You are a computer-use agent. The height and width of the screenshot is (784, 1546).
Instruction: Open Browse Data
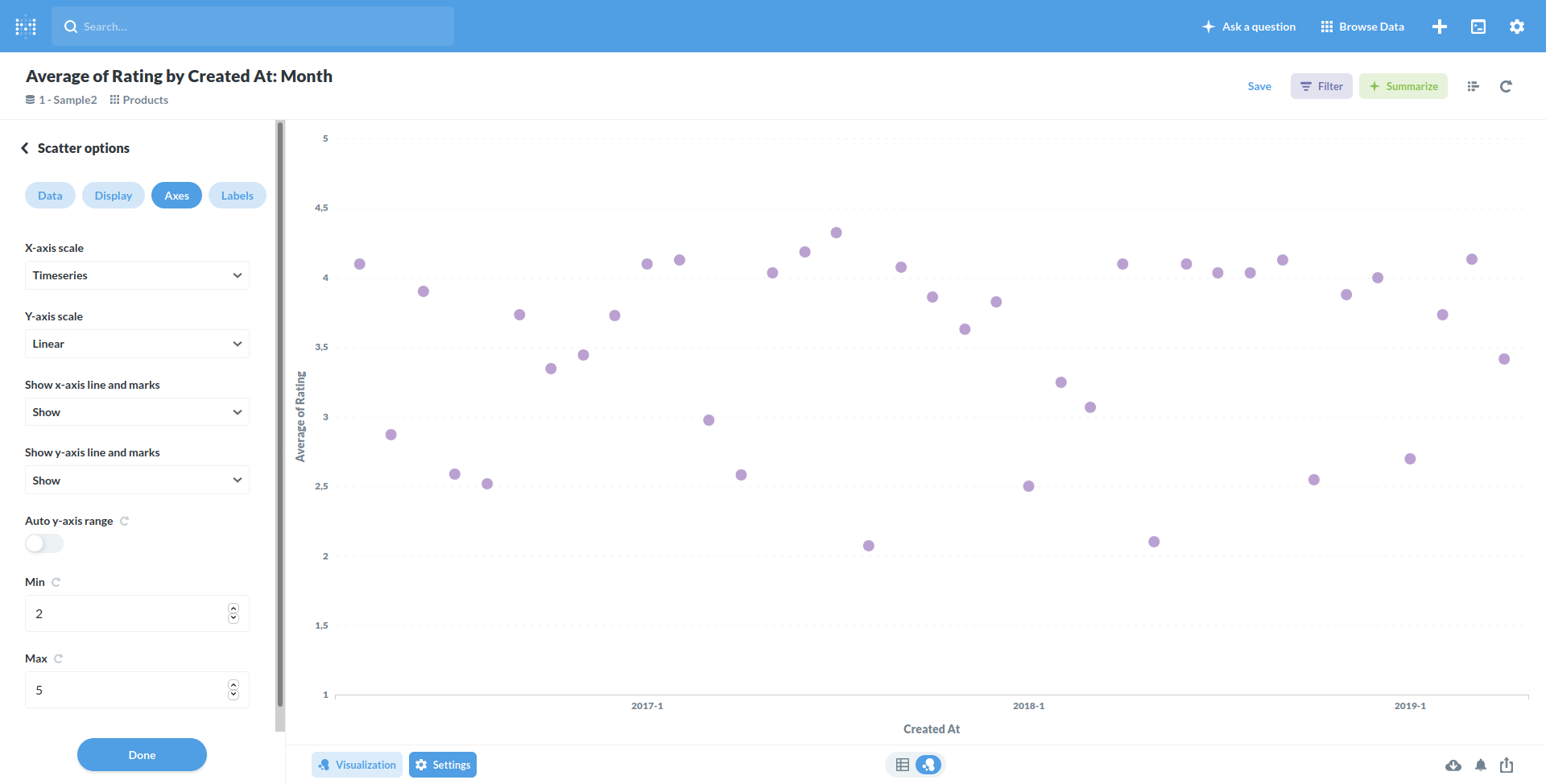[x=1362, y=26]
